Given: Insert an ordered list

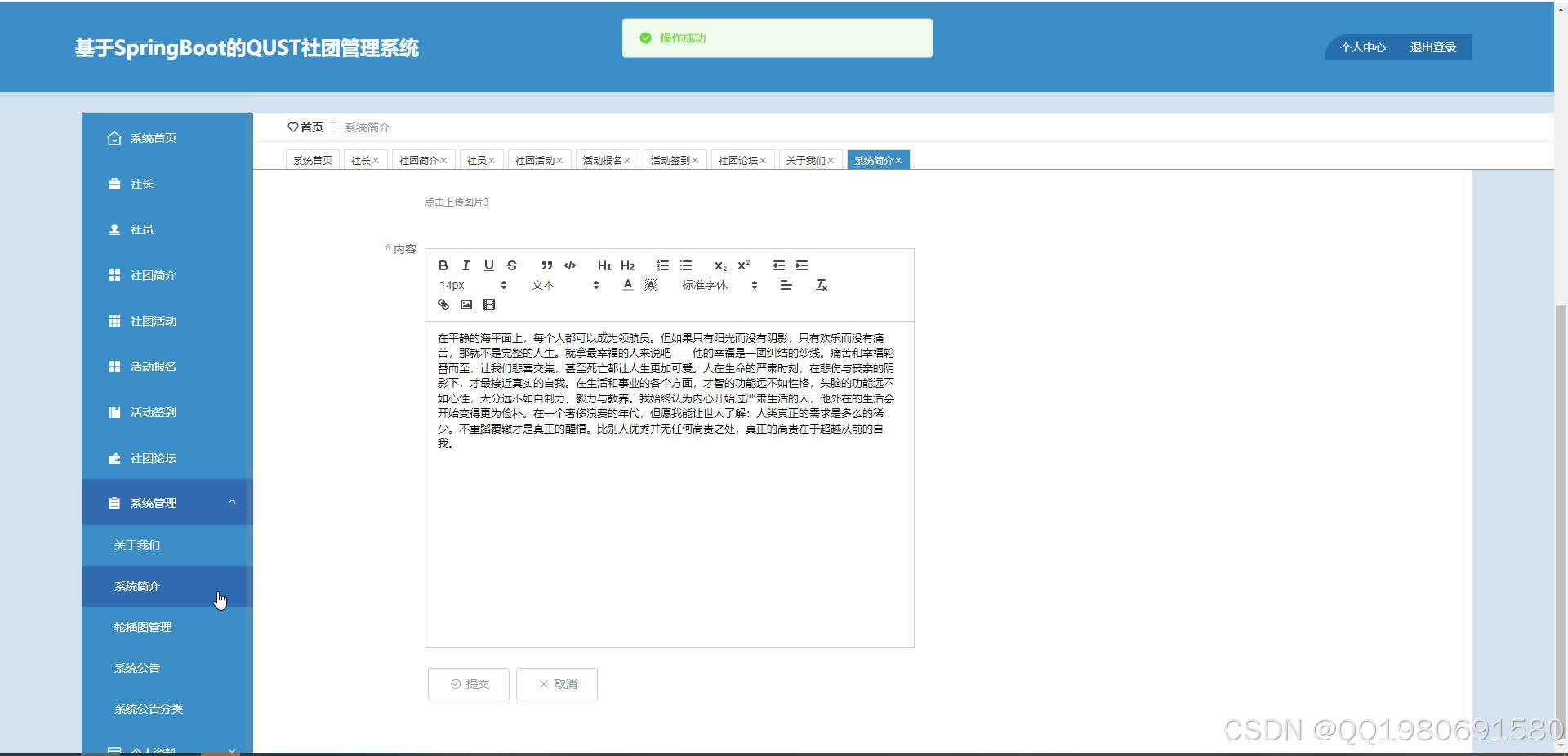Looking at the screenshot, I should point(662,265).
